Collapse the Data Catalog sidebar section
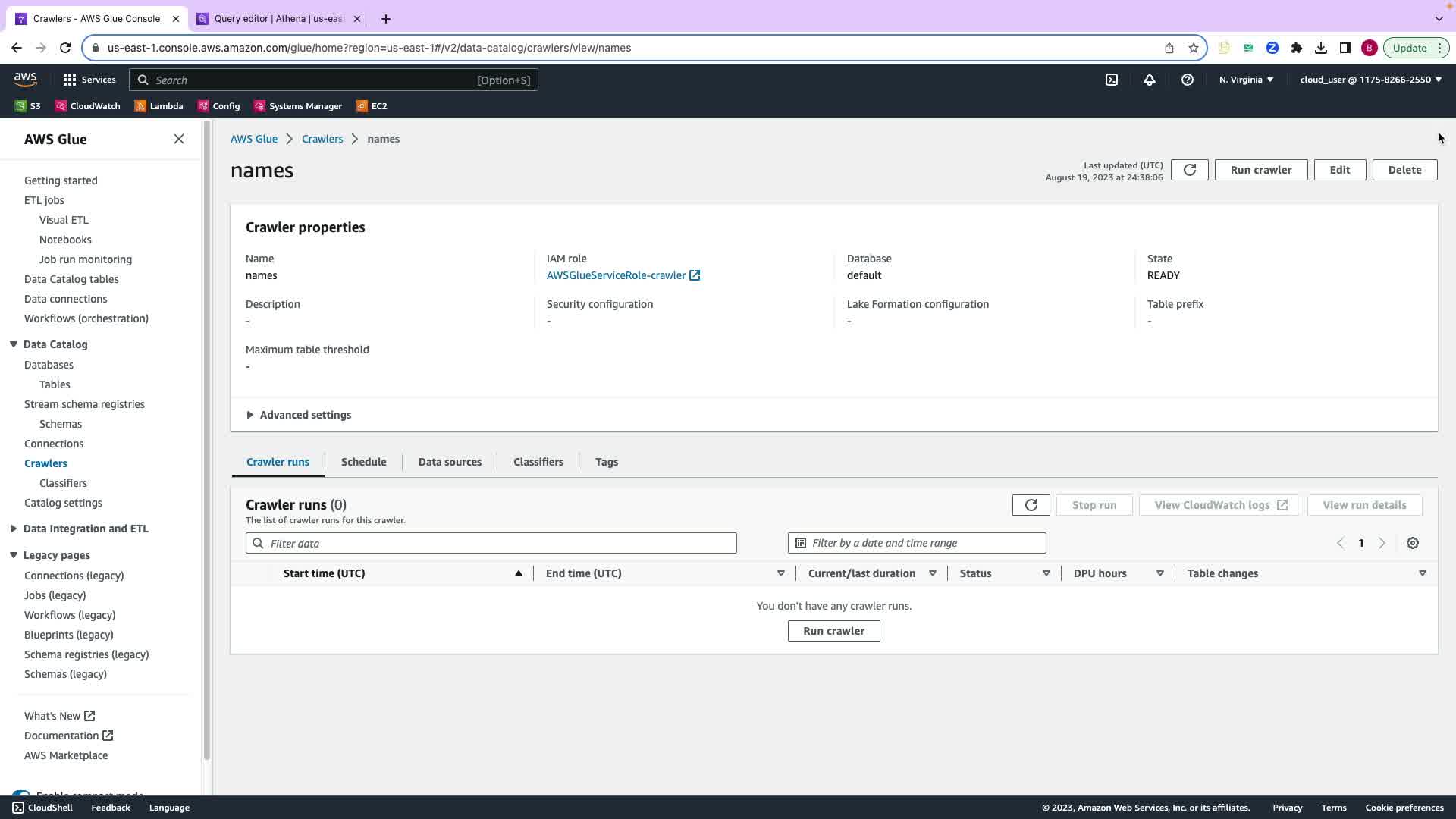This screenshot has height=819, width=1456. click(14, 344)
